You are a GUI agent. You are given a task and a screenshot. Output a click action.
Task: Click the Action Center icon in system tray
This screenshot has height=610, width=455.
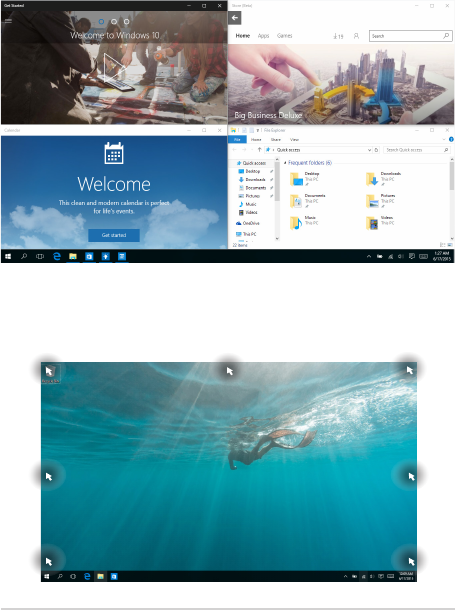coord(411,256)
